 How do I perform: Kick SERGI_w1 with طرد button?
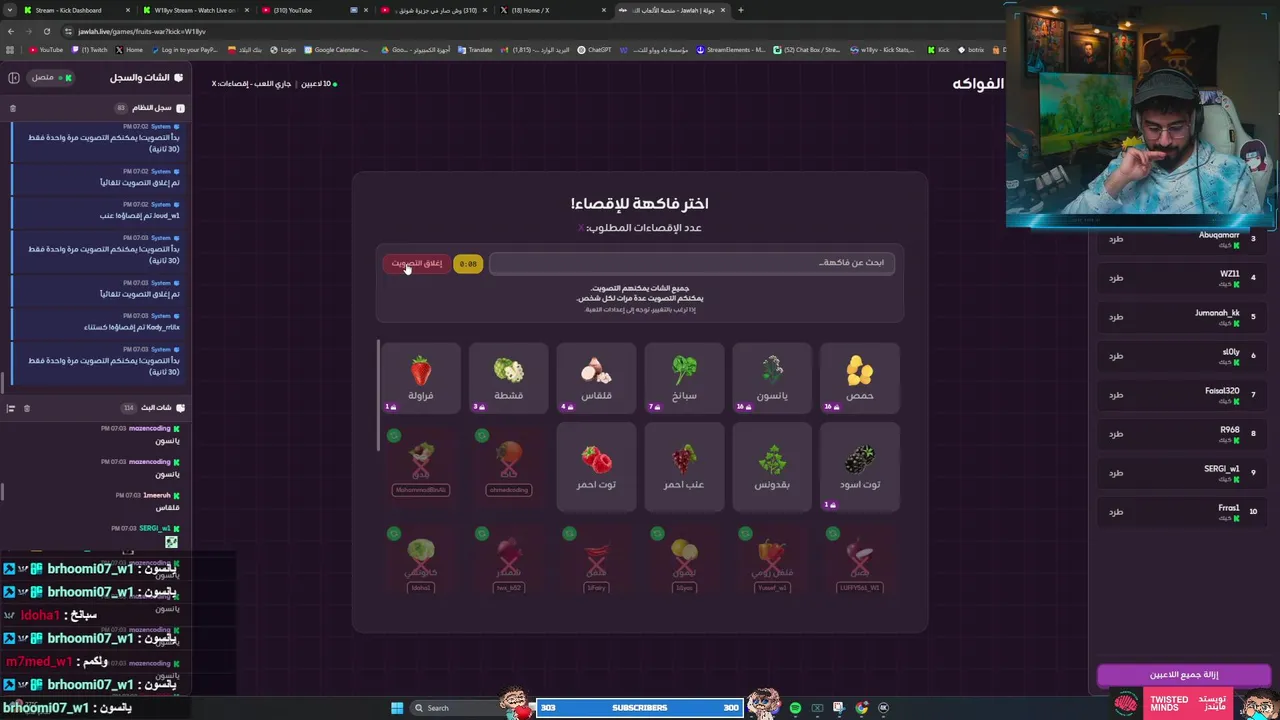tap(1116, 473)
